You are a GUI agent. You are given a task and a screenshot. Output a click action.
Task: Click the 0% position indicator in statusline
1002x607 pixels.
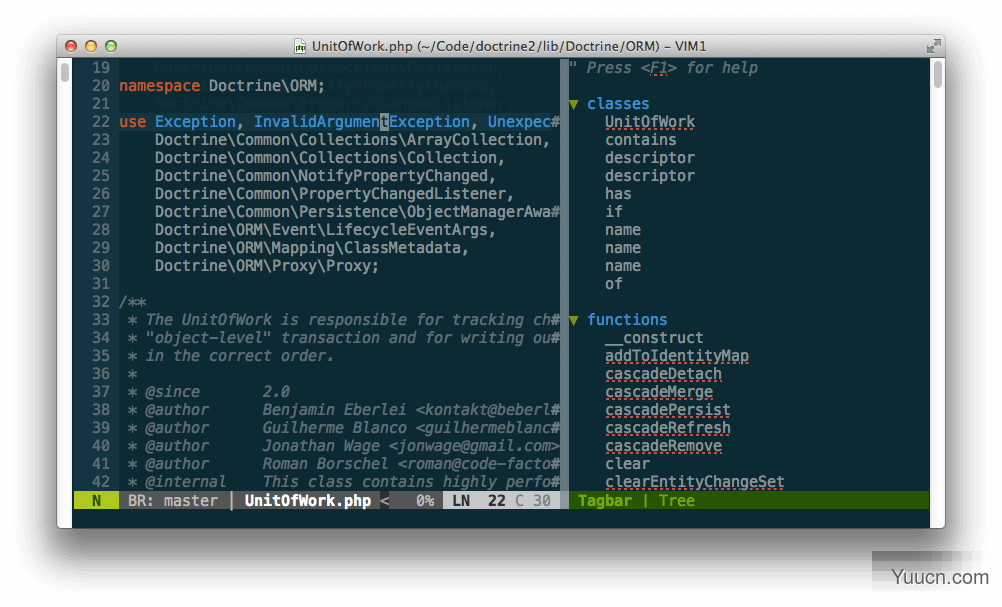pos(425,500)
